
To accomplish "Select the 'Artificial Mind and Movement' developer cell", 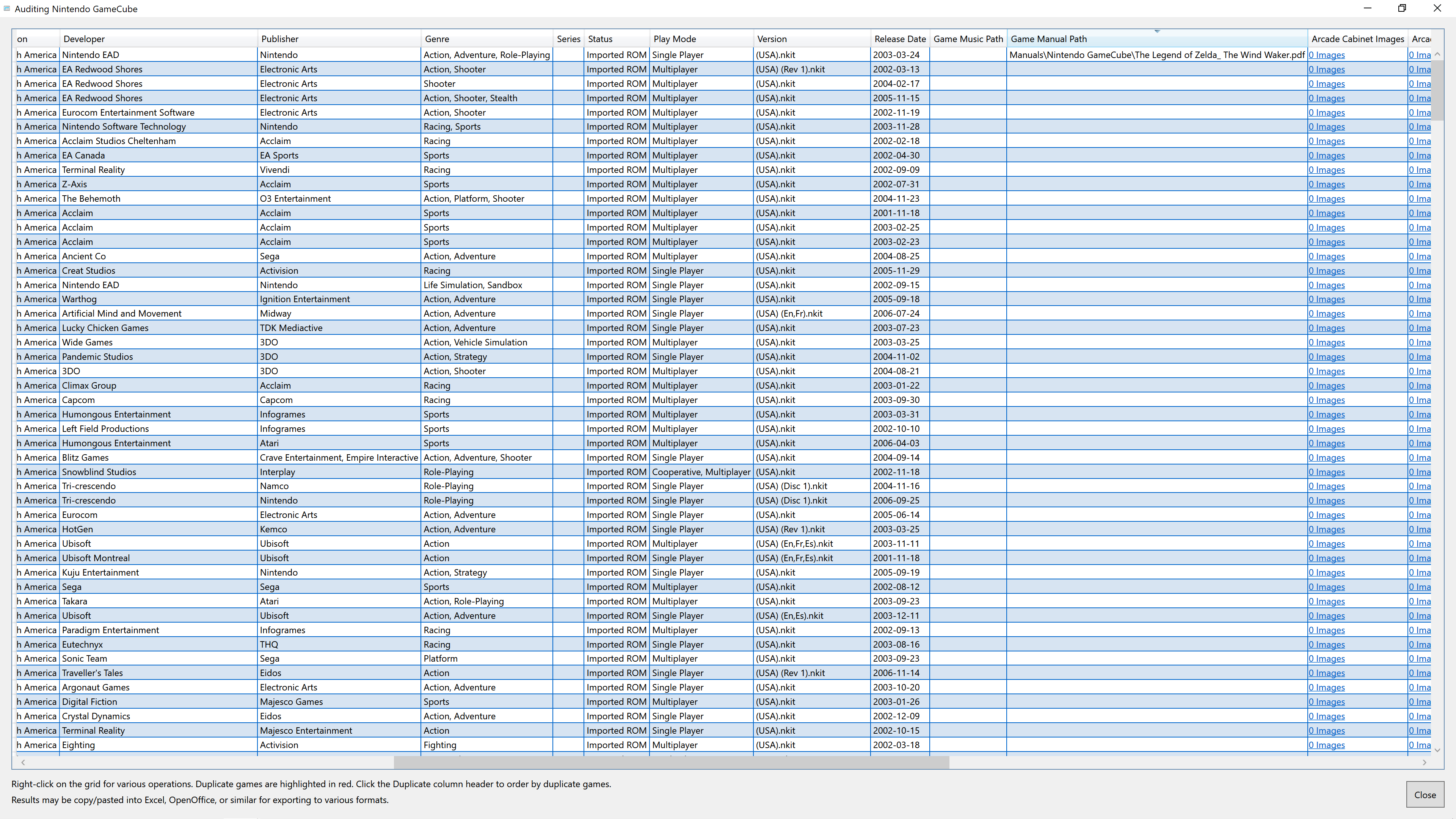I will [x=158, y=313].
